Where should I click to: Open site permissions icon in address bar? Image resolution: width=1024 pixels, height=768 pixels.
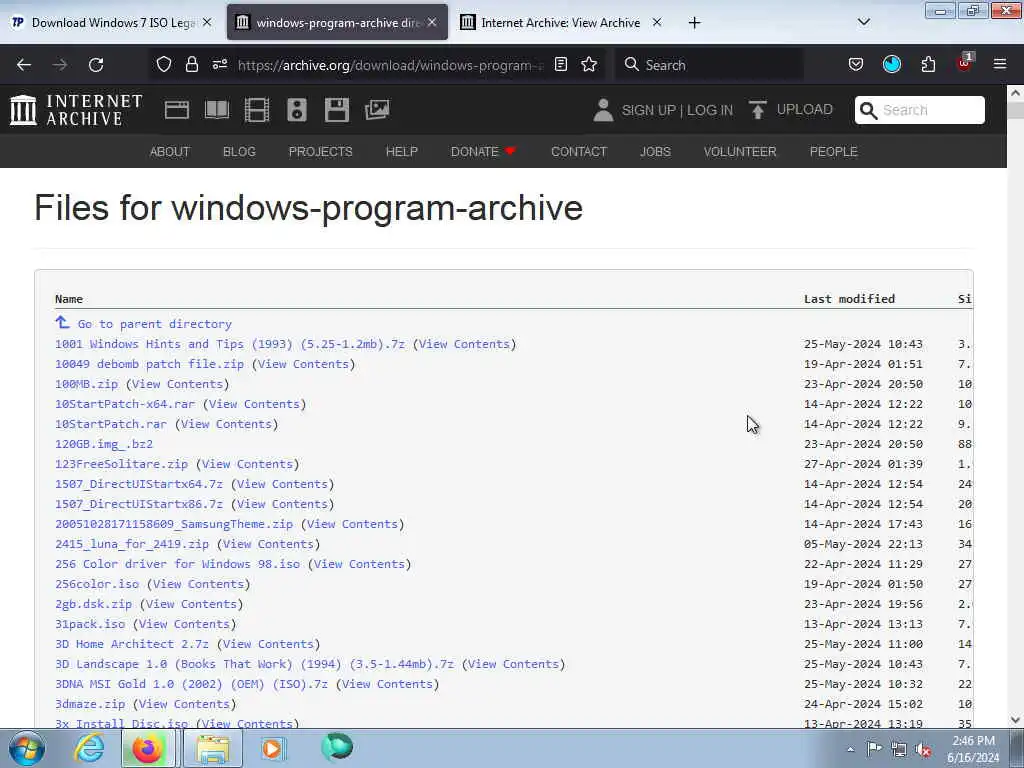tap(219, 64)
